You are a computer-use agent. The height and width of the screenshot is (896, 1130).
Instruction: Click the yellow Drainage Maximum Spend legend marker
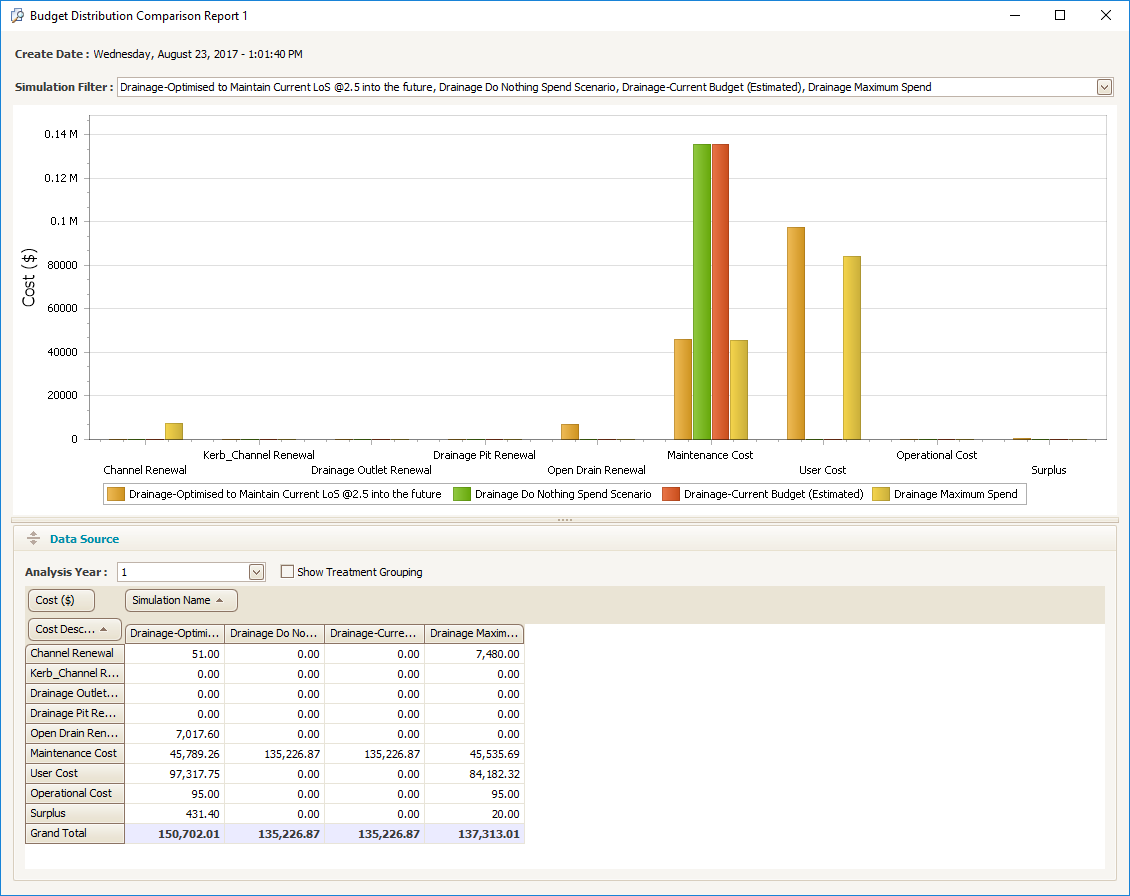pos(880,494)
